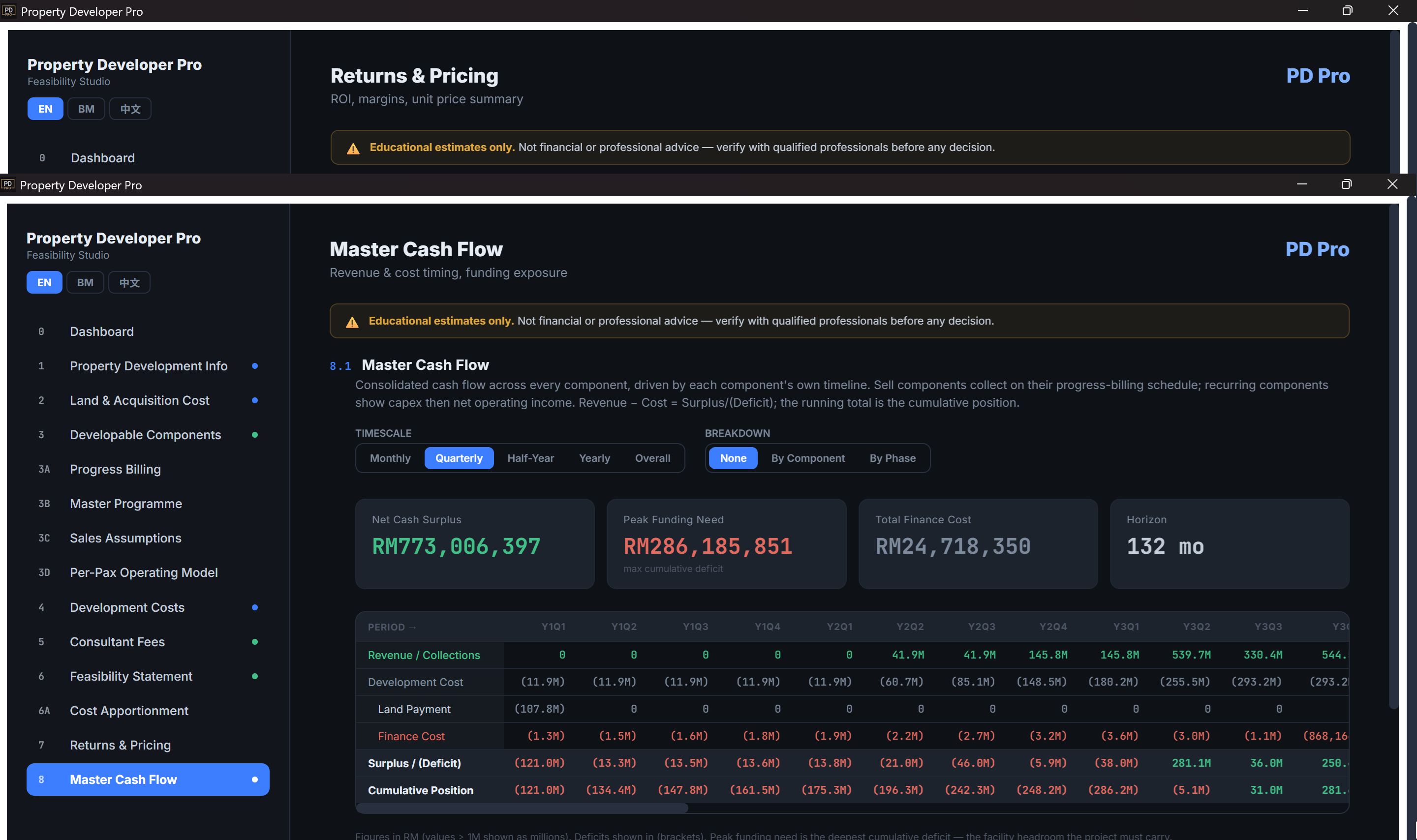Set the breakdown to By Component
The image size is (1417, 840).
(807, 458)
